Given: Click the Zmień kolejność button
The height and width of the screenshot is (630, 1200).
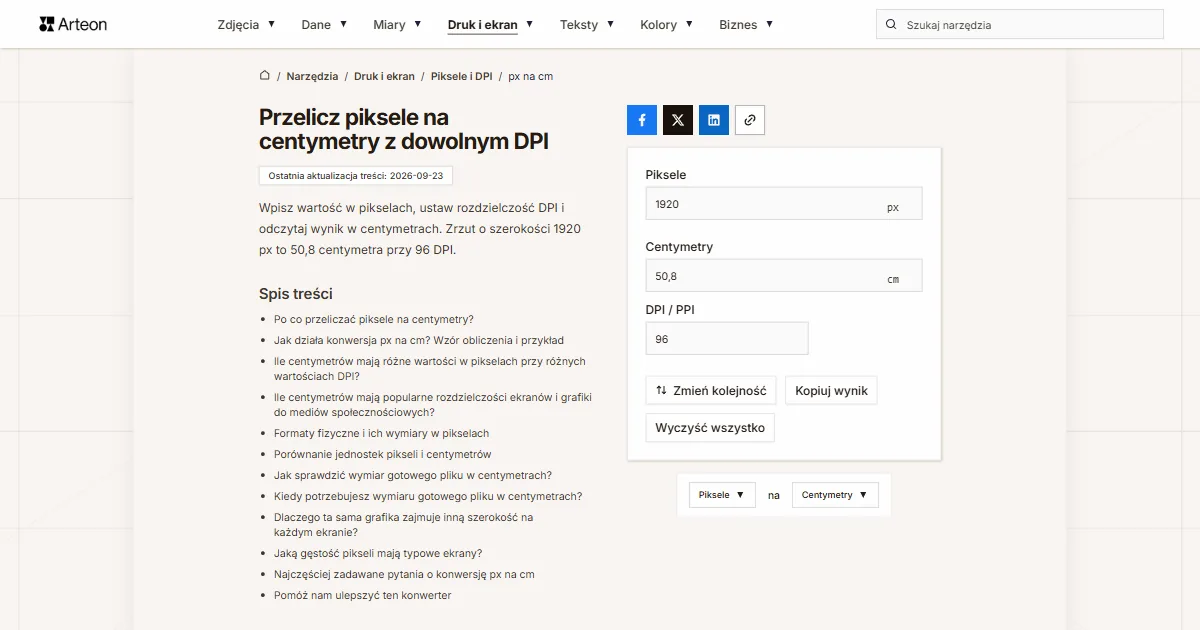Looking at the screenshot, I should click(x=711, y=390).
